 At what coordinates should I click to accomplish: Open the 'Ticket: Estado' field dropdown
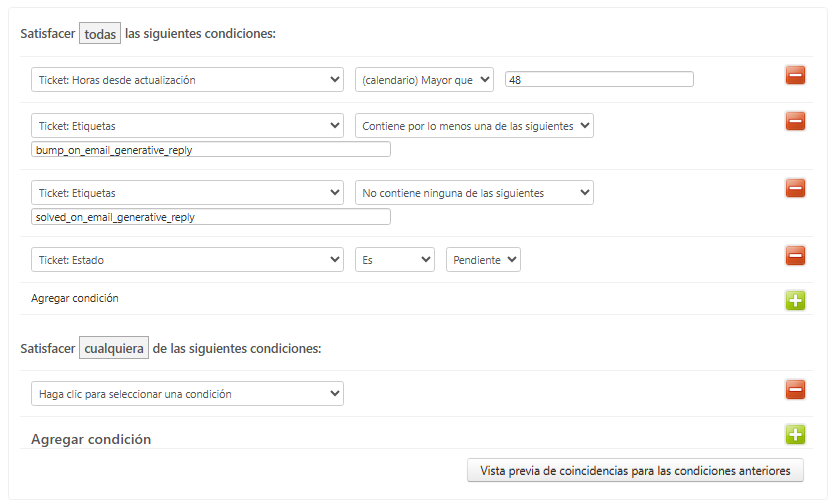tap(187, 260)
